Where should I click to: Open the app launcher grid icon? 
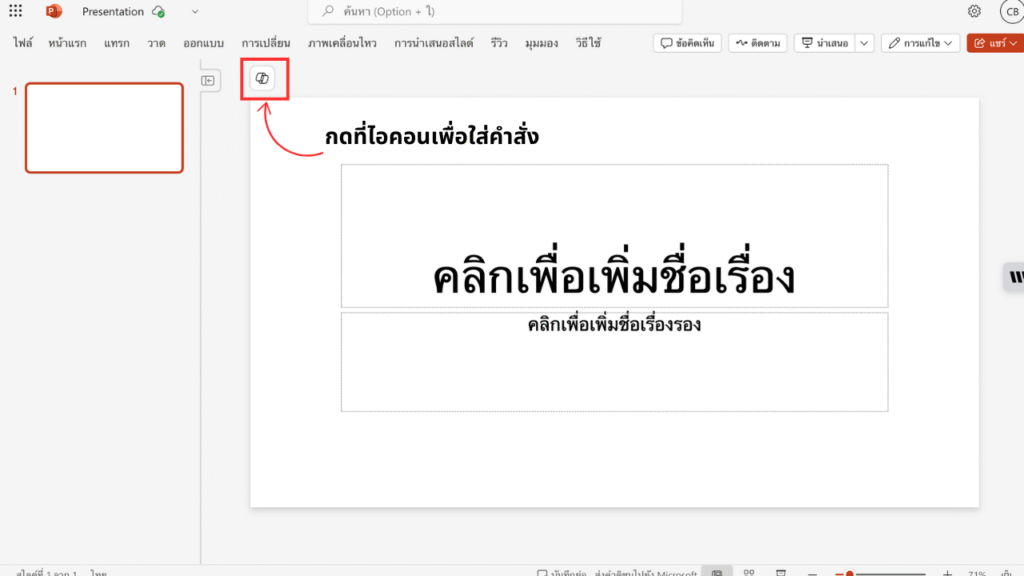pyautogui.click(x=15, y=11)
